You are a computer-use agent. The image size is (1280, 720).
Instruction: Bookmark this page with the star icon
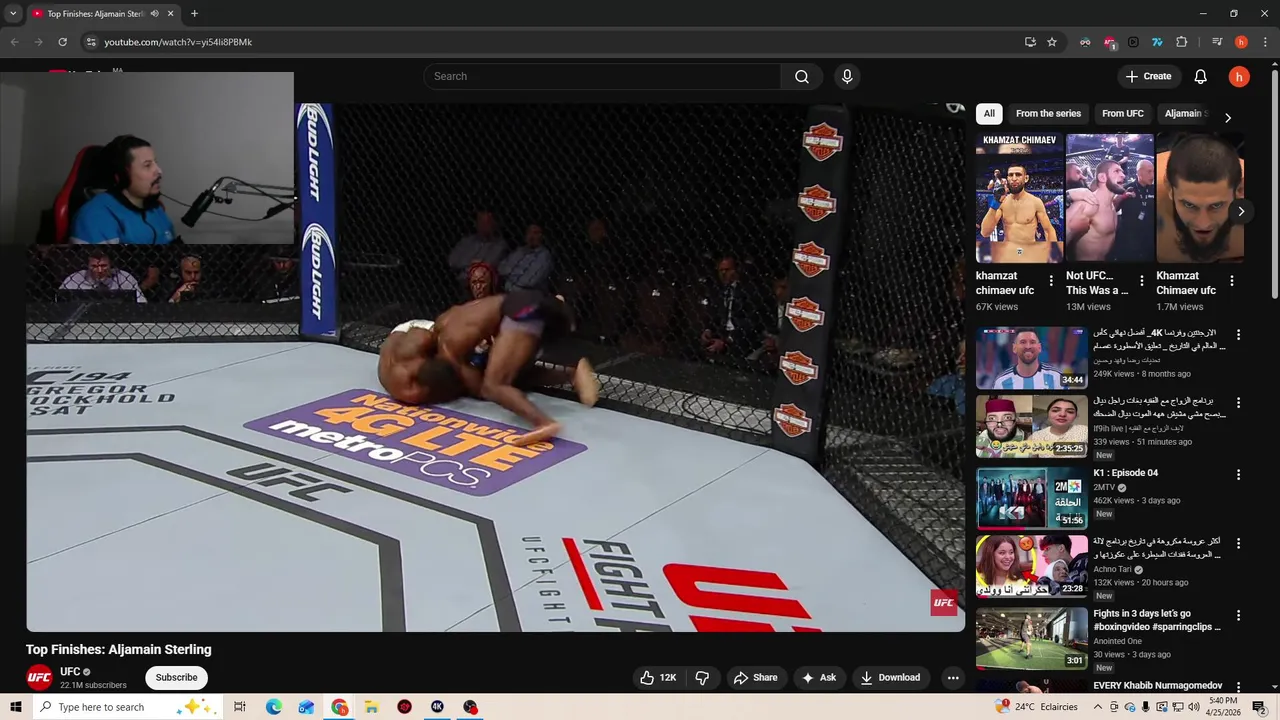[x=1052, y=42]
